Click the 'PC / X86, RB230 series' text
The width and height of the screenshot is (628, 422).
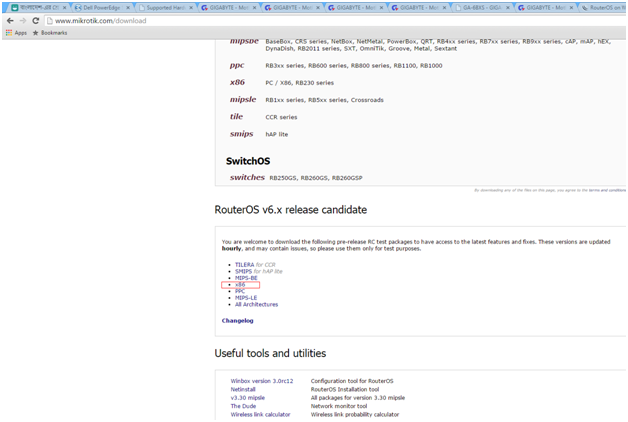300,83
